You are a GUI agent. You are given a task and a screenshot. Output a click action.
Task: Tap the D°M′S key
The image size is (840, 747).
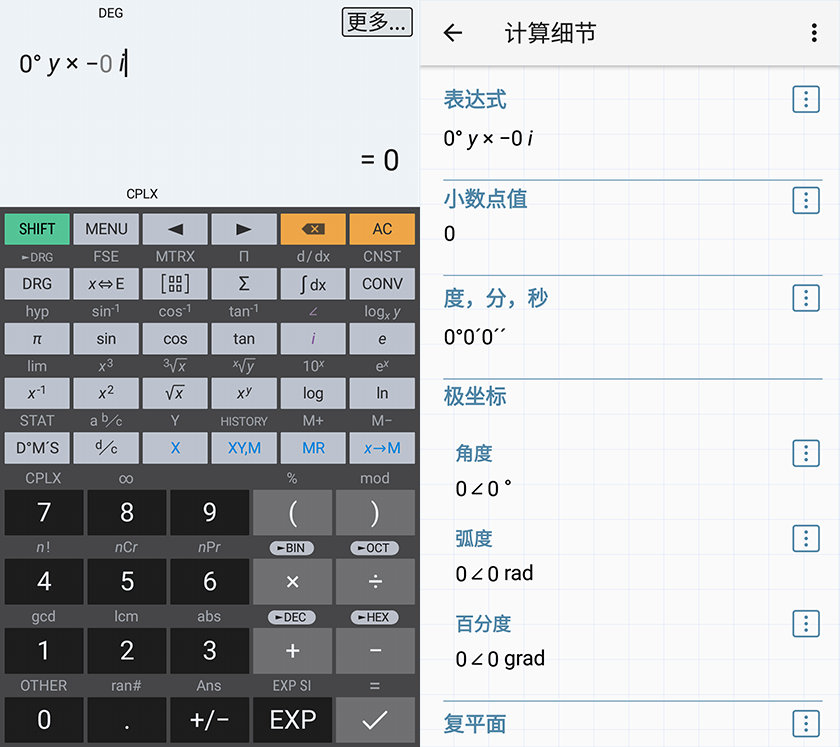coord(37,448)
